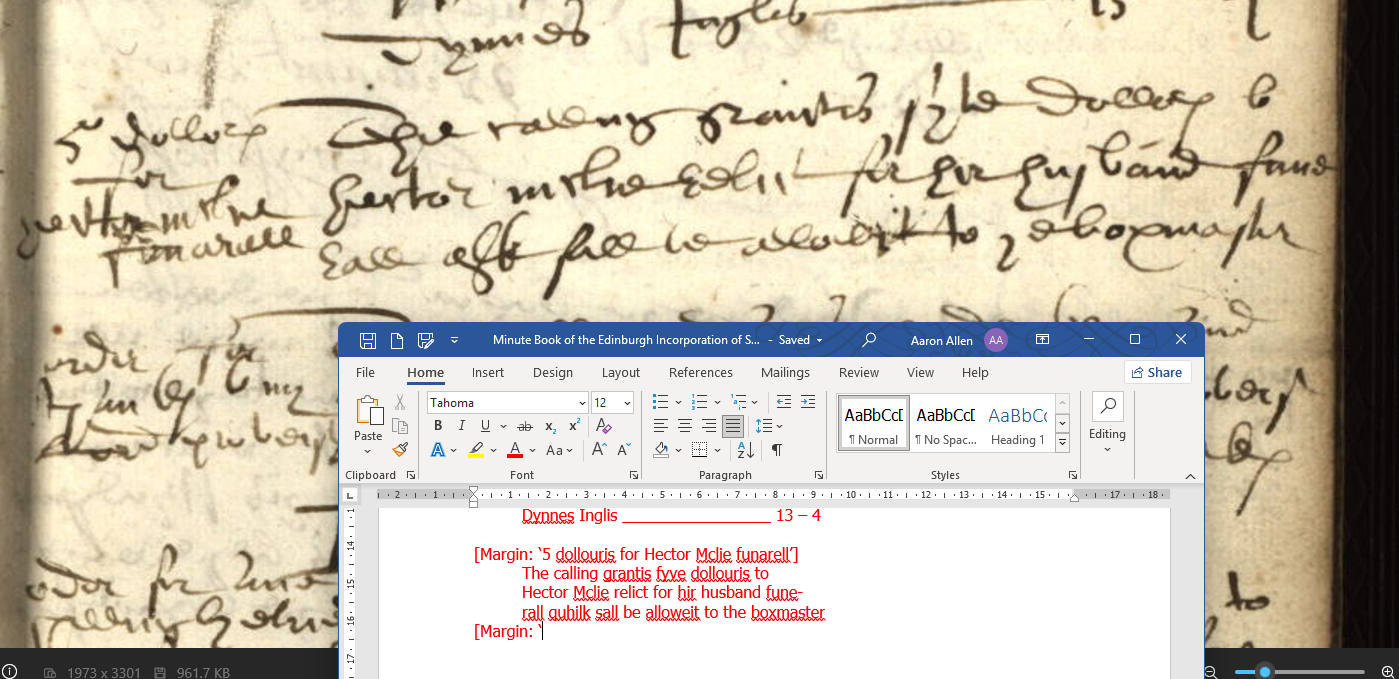Toggle bold formatting
Screen dimensions: 1399x679
point(438,426)
